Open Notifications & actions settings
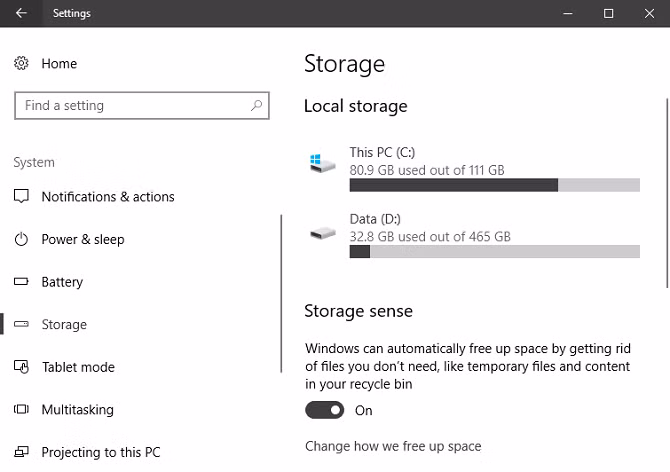Viewport: 670px width, 472px height. (108, 197)
